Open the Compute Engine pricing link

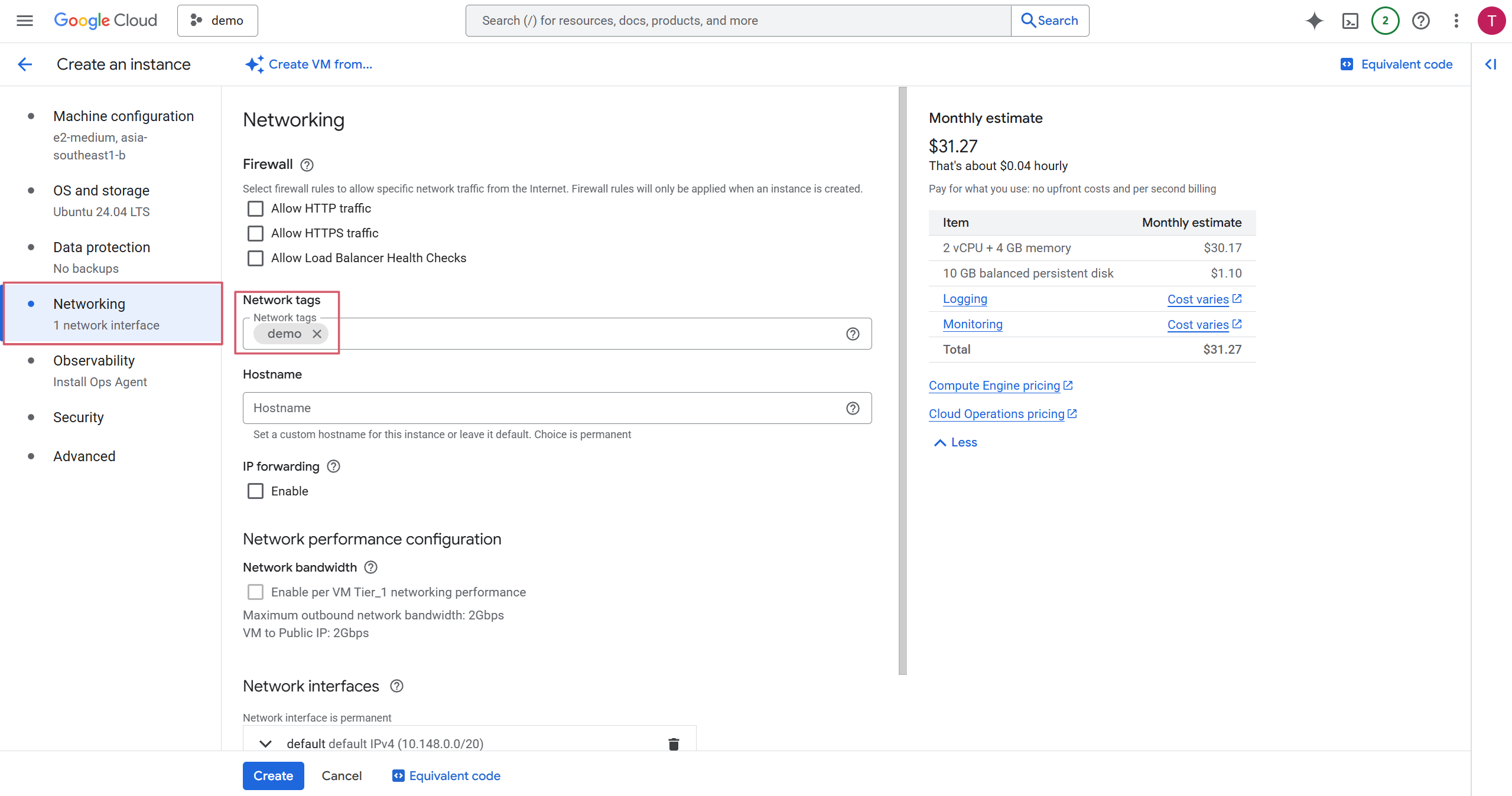coord(994,386)
